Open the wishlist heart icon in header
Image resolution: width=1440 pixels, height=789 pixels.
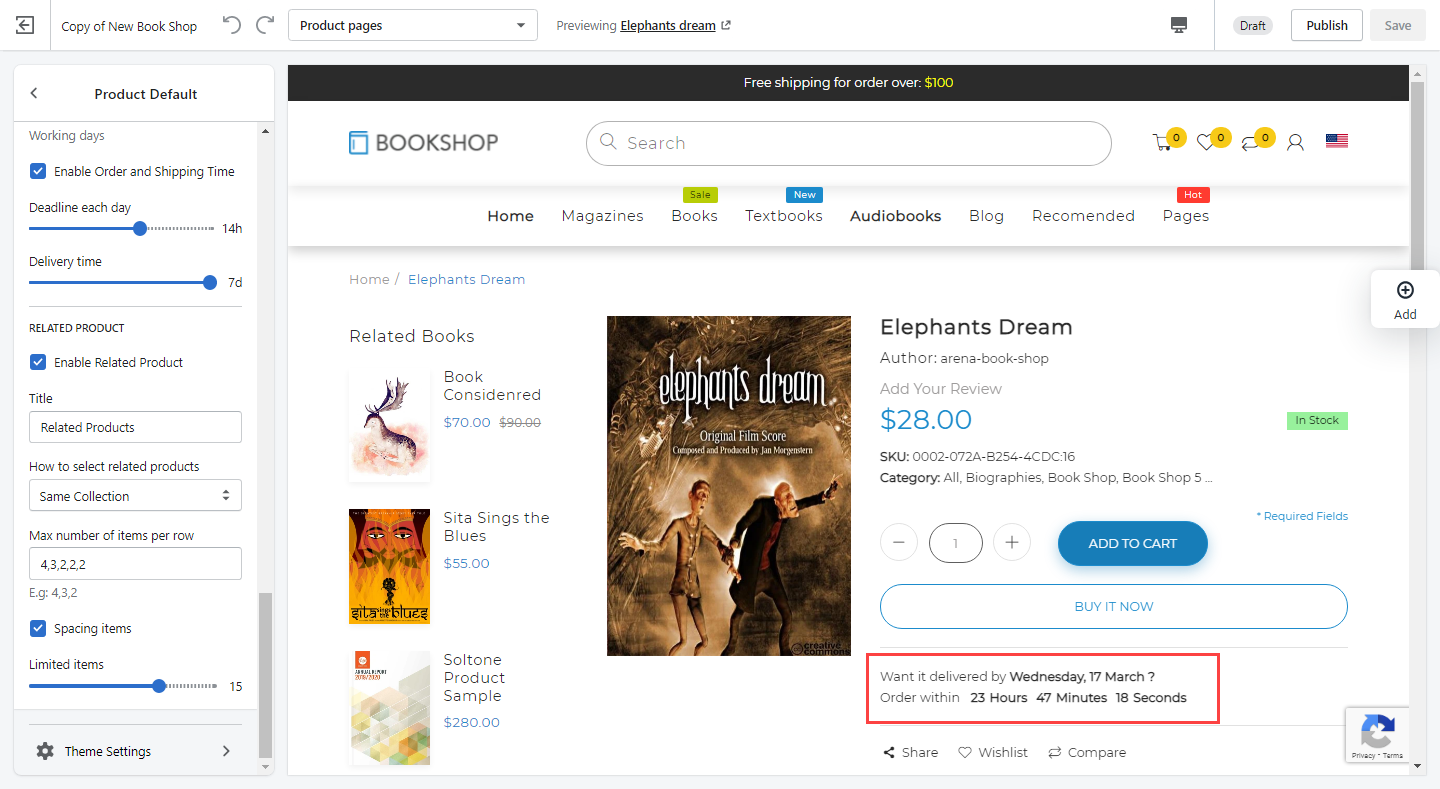pyautogui.click(x=1206, y=143)
